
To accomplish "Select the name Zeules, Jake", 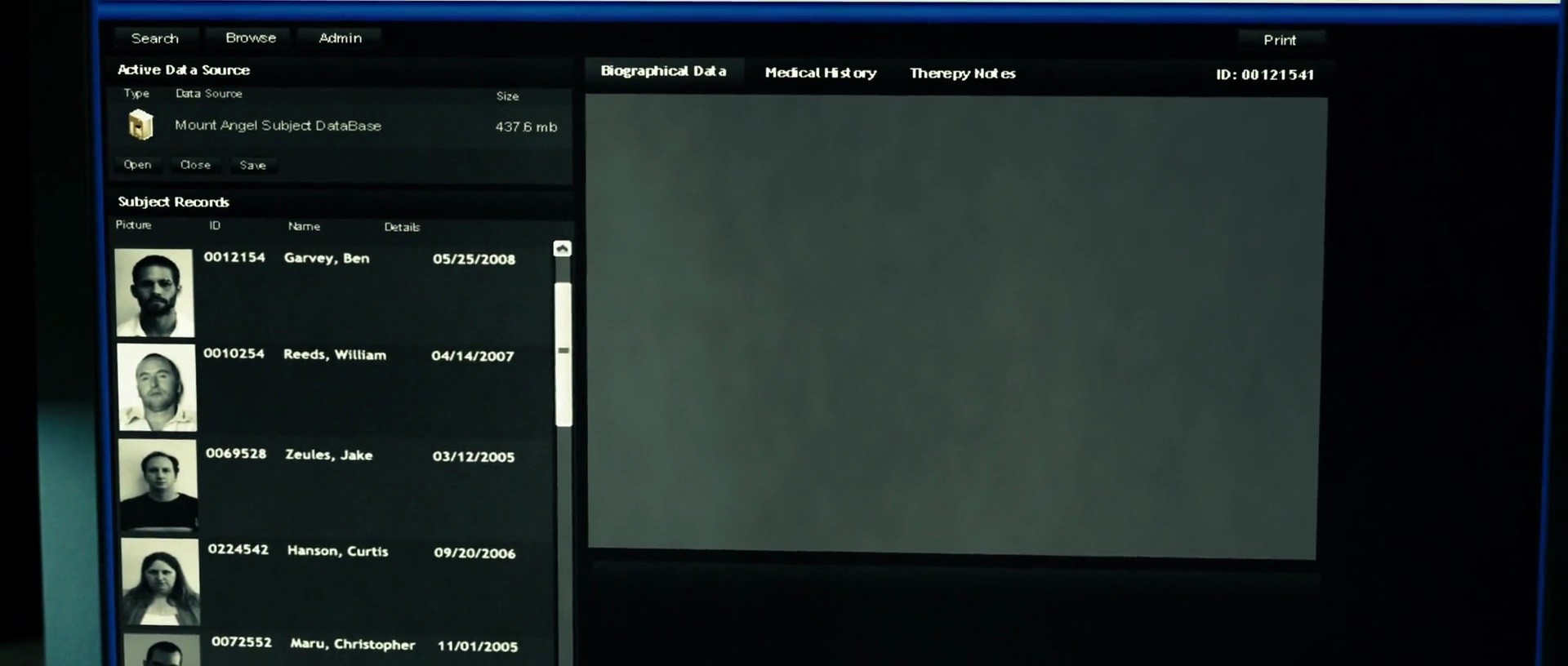I will coord(329,455).
